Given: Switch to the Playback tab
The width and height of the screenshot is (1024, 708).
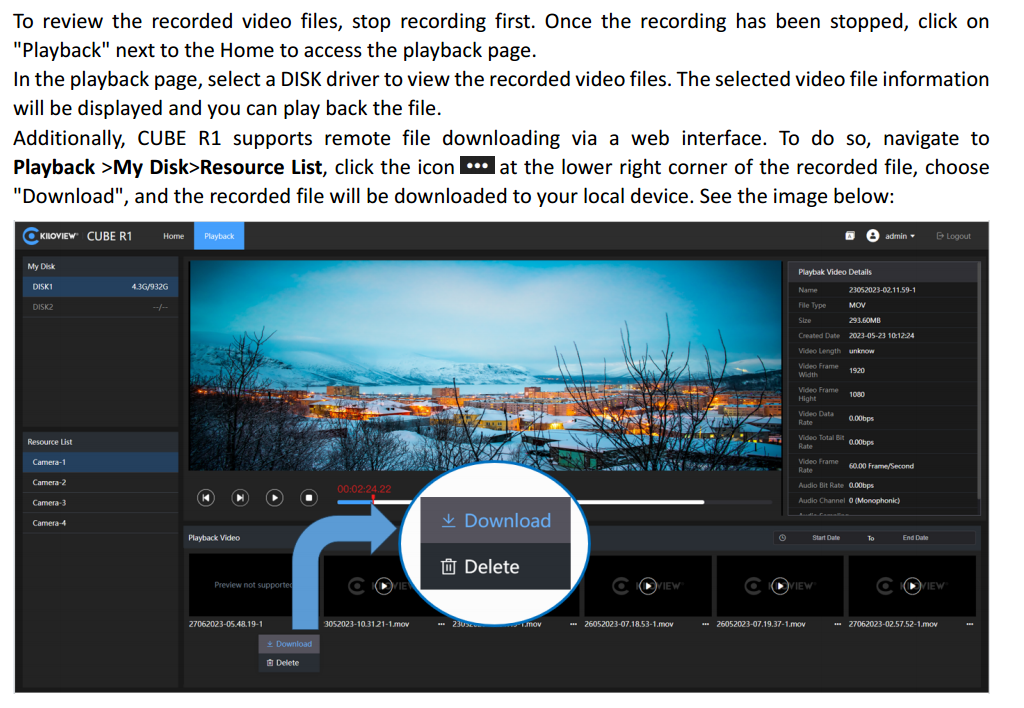Looking at the screenshot, I should (219, 236).
